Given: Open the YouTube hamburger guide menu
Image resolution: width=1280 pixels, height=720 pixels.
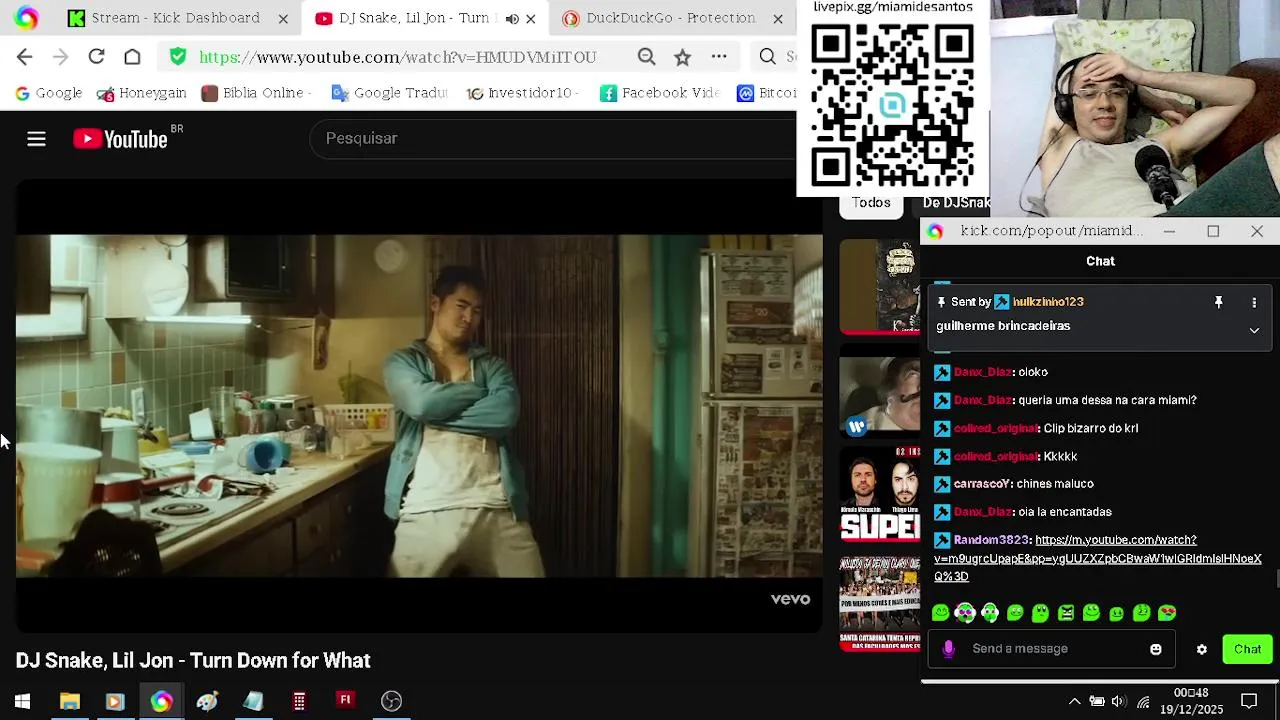Looking at the screenshot, I should 36,139.
